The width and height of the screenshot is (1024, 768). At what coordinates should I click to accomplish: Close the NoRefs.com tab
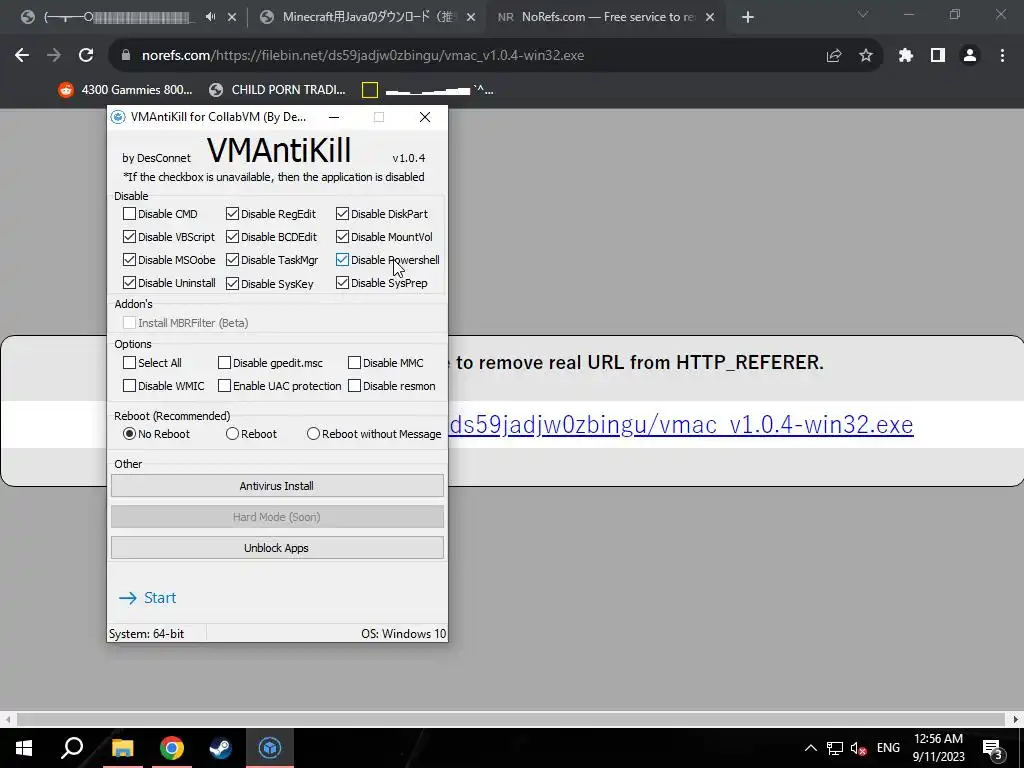click(711, 18)
